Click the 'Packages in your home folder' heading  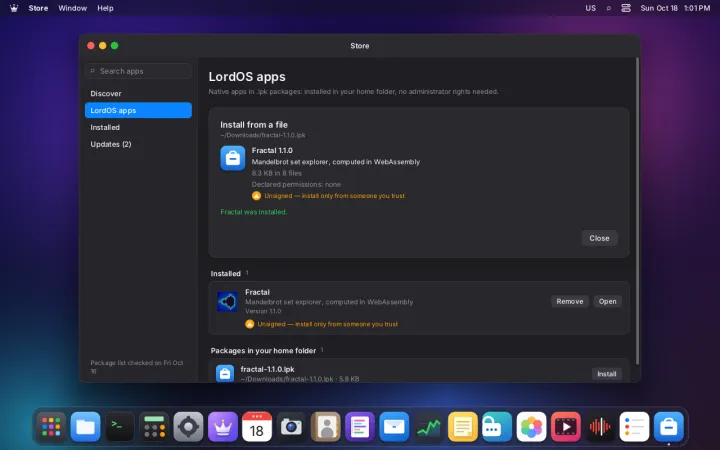pyautogui.click(x=263, y=350)
